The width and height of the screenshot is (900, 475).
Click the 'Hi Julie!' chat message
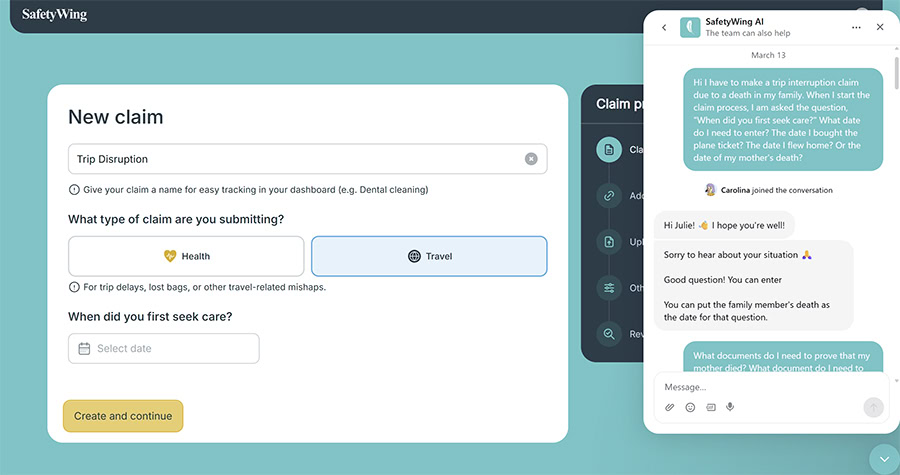[724, 225]
